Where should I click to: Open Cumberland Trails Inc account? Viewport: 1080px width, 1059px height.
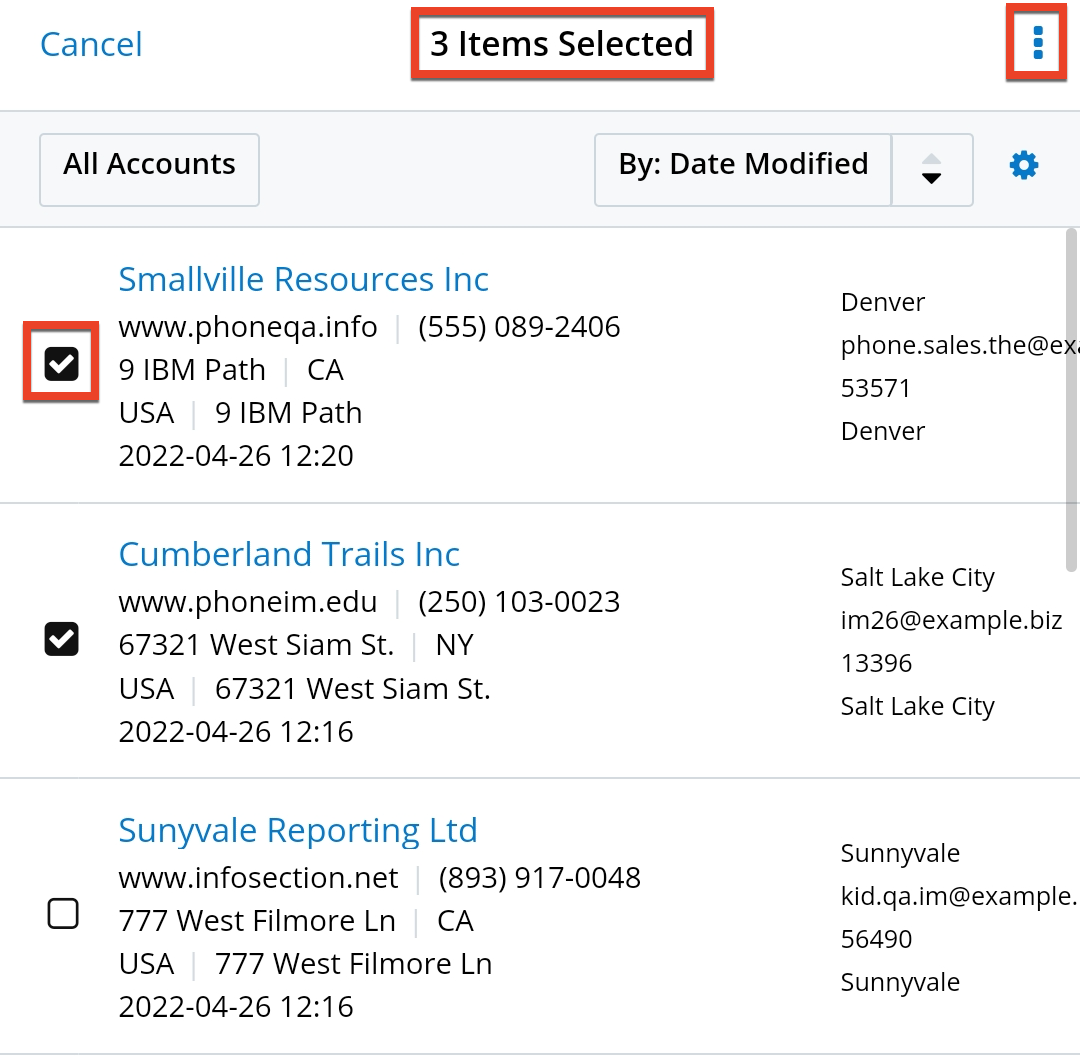[x=289, y=554]
